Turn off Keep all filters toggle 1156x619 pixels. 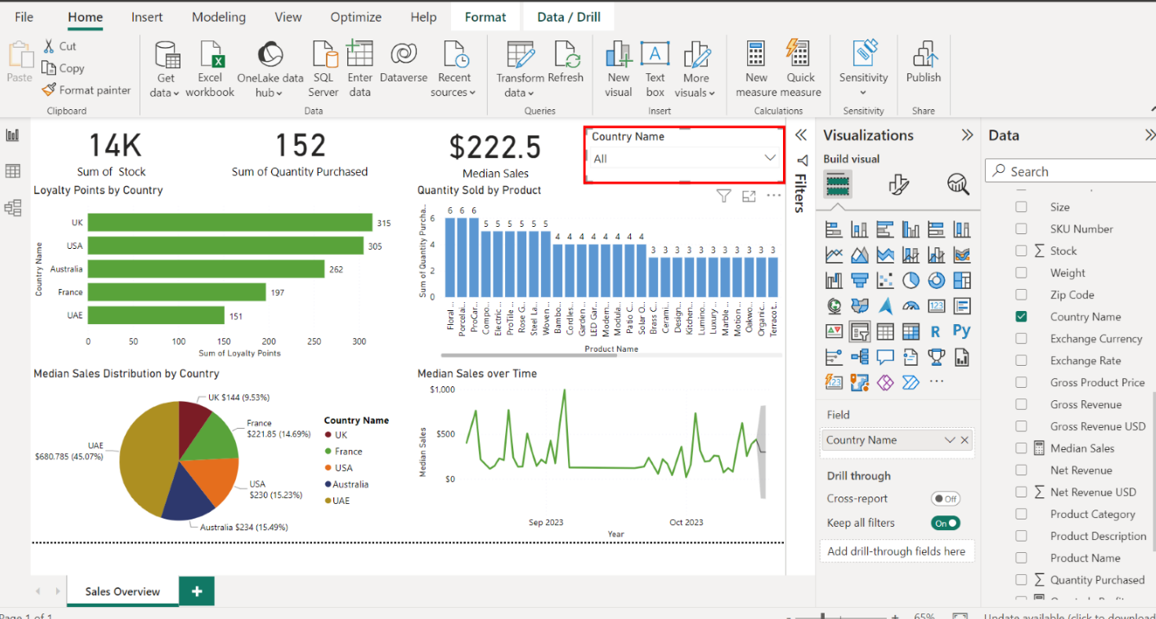tap(944, 523)
